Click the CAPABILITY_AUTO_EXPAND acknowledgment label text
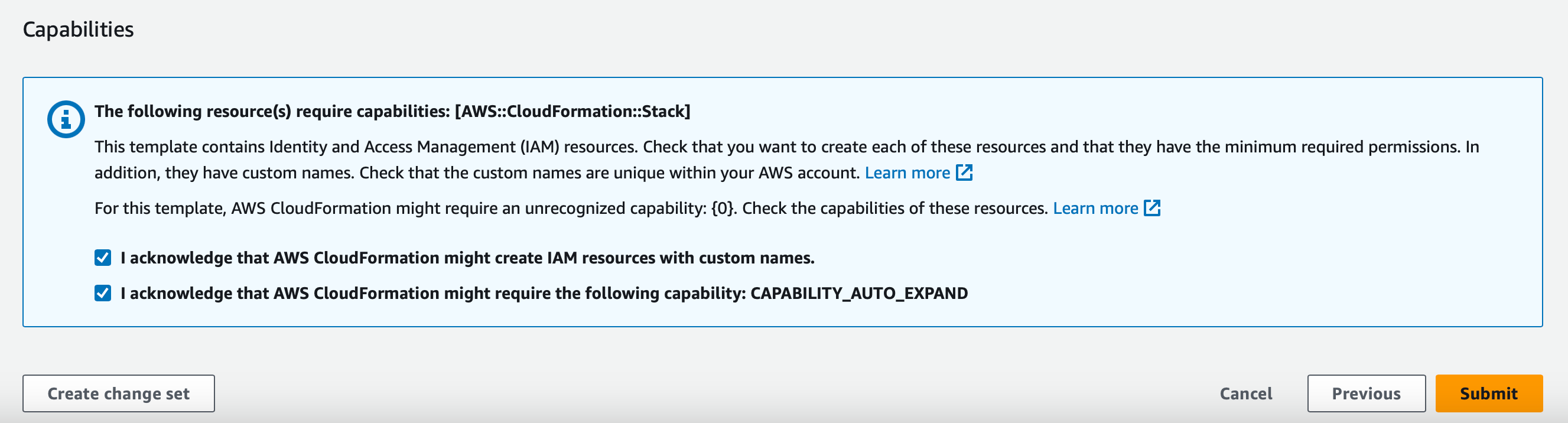 click(x=544, y=294)
